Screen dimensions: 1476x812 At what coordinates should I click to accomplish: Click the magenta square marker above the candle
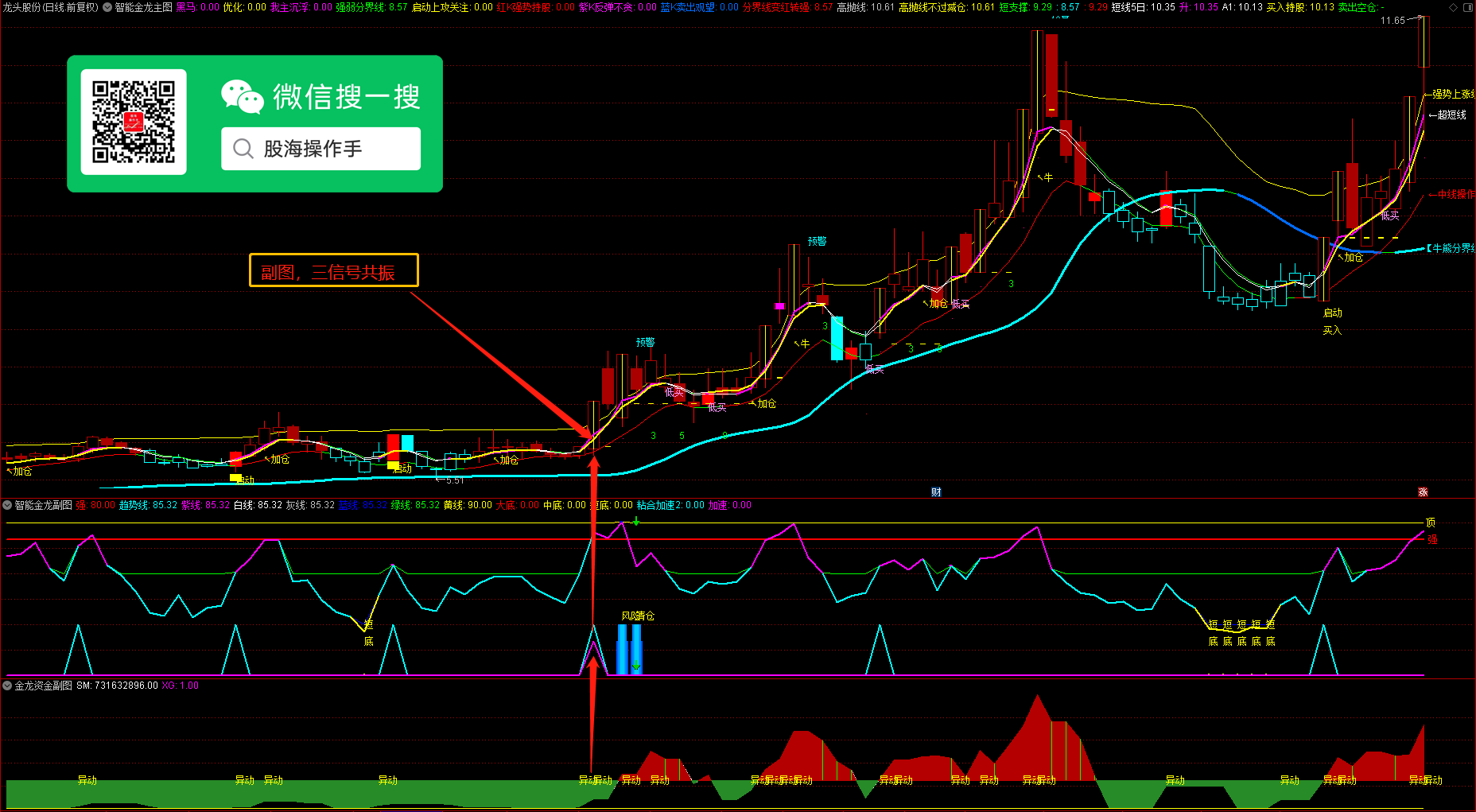click(779, 306)
